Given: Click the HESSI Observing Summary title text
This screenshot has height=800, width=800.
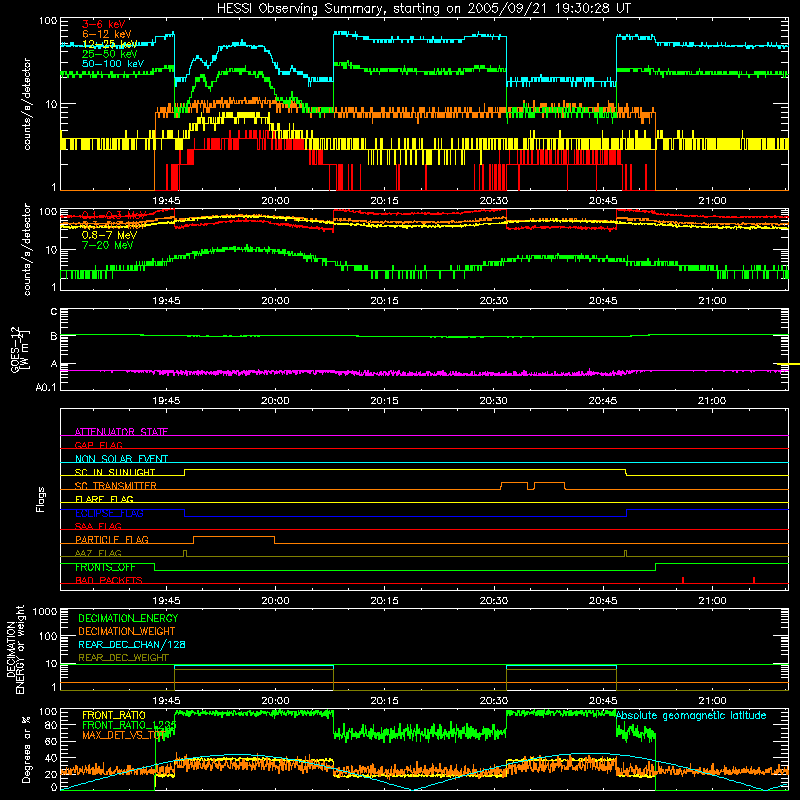Looking at the screenshot, I should coord(423,8).
